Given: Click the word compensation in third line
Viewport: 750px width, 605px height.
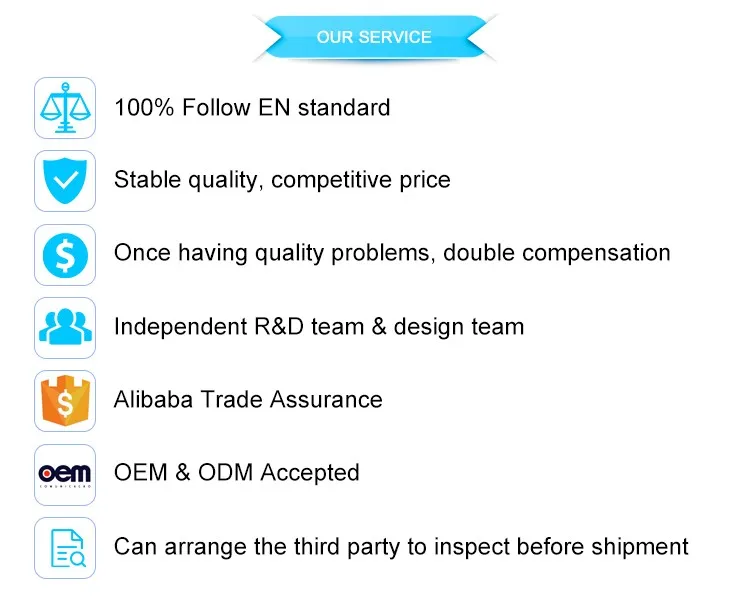Looking at the screenshot, I should click(x=596, y=253).
